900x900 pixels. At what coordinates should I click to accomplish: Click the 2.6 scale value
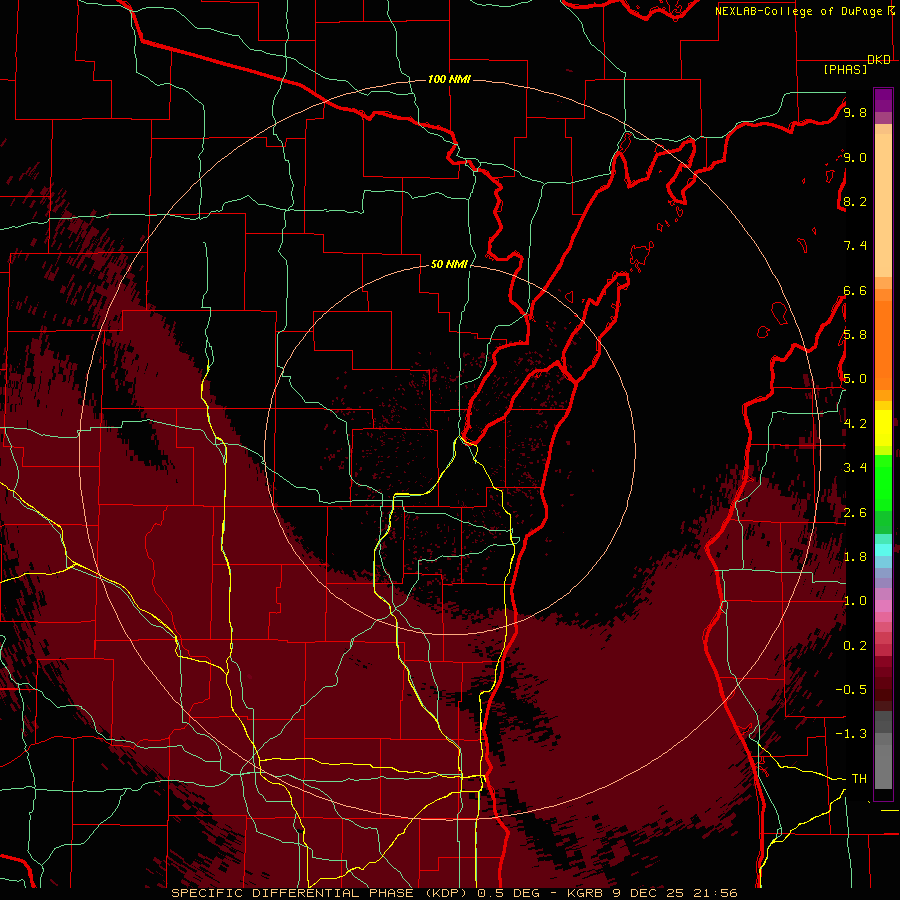855,513
